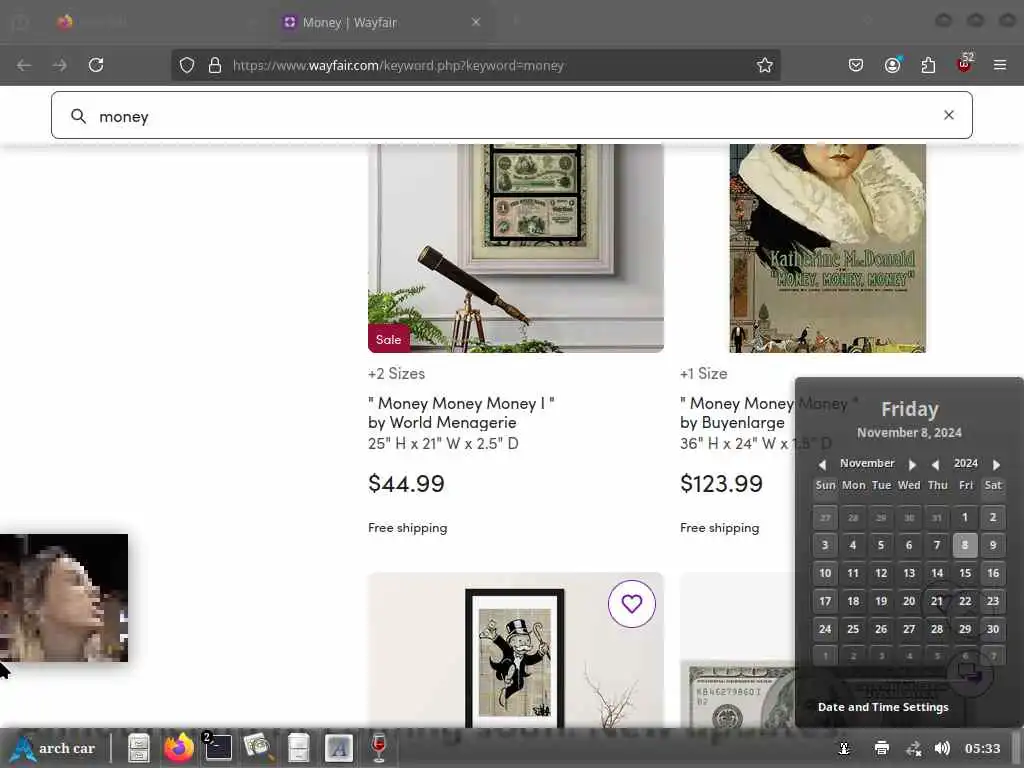Click the Friday heading in calendar
The image size is (1024, 768).
pyautogui.click(x=909, y=409)
